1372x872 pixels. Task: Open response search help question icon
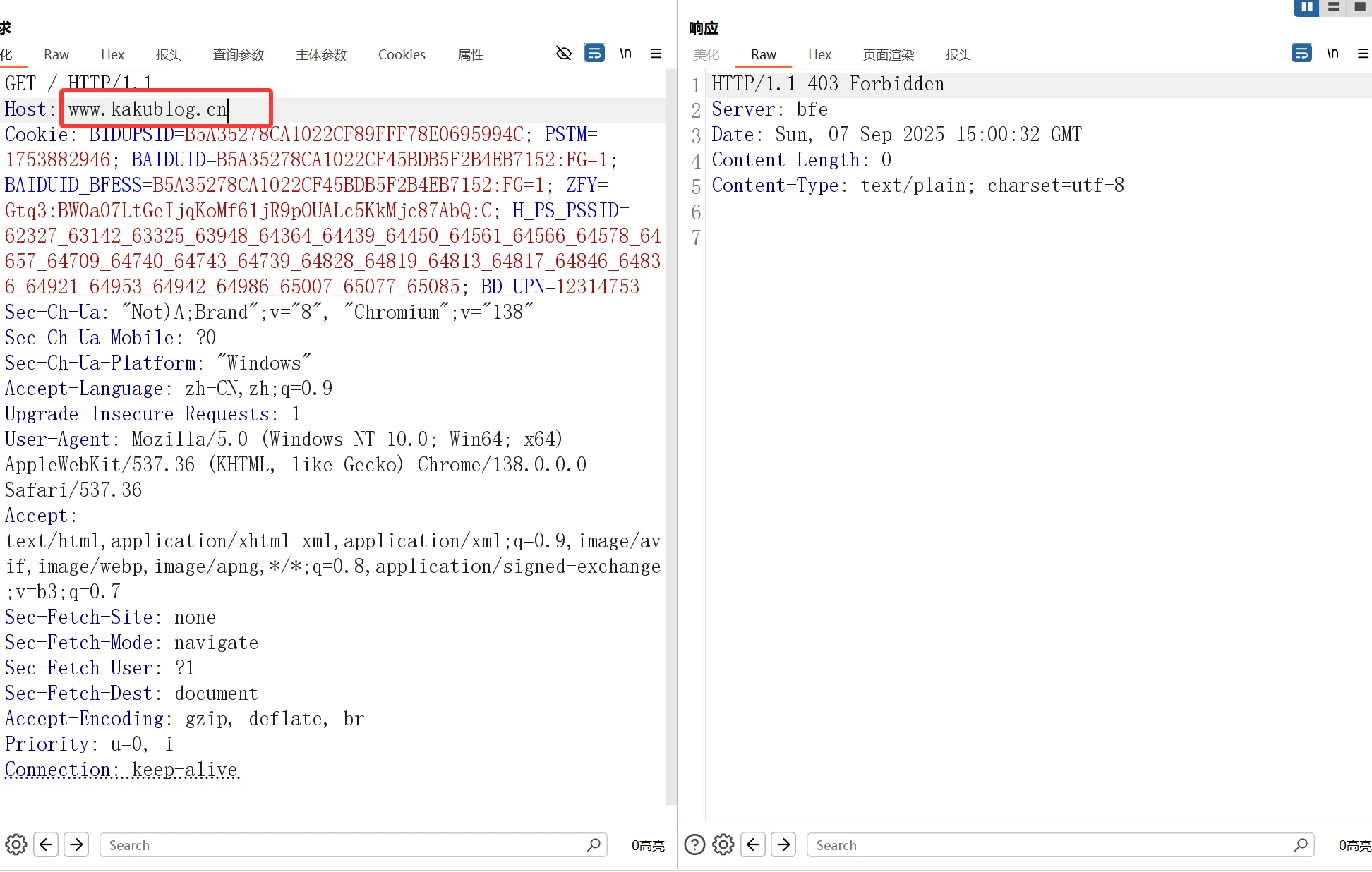pyautogui.click(x=694, y=844)
